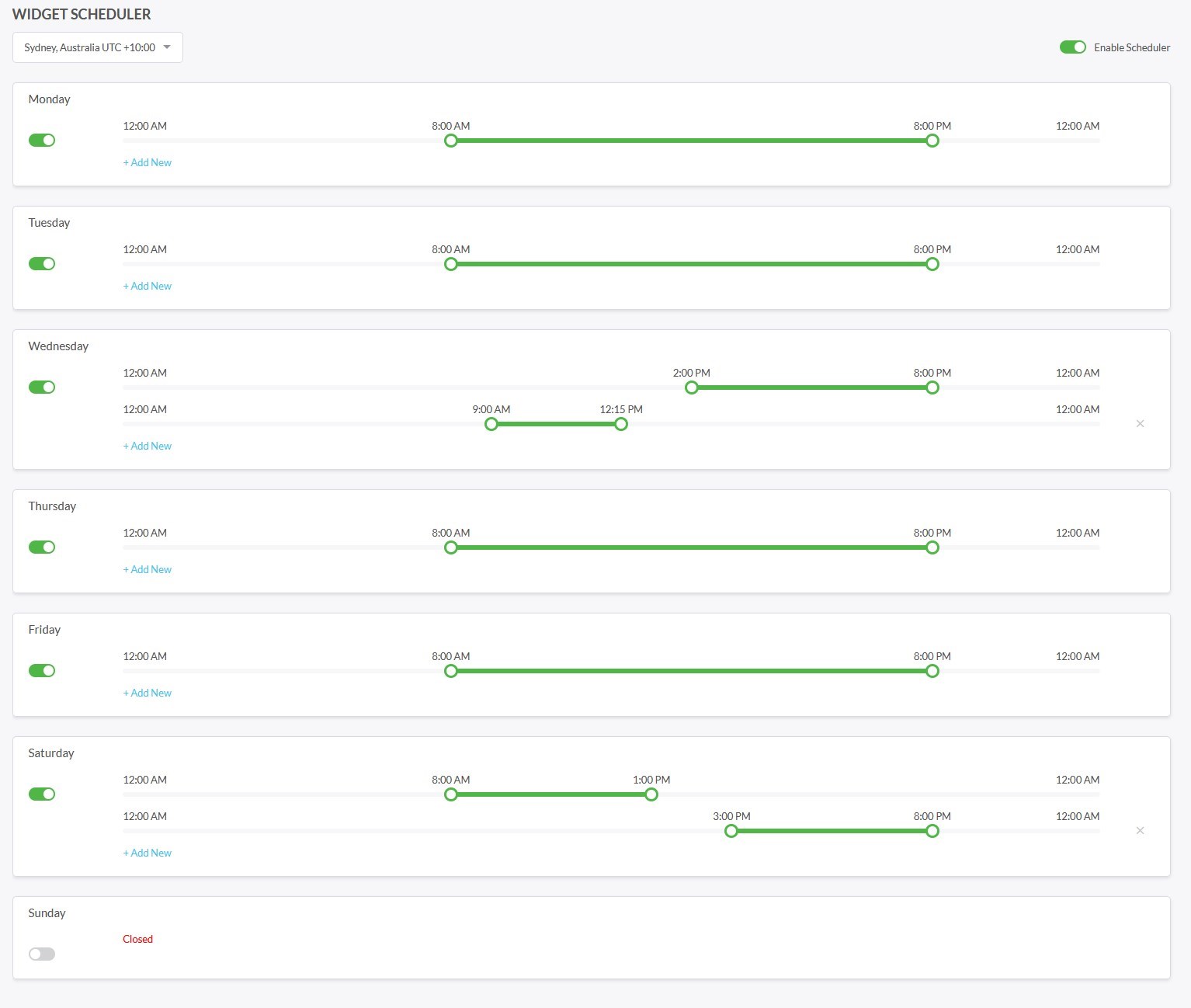Add a new time range for Wednesday

[x=148, y=447]
